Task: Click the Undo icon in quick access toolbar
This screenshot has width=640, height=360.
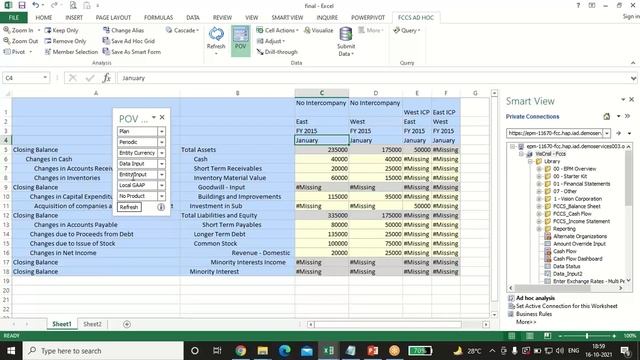Action: [x=36, y=5]
